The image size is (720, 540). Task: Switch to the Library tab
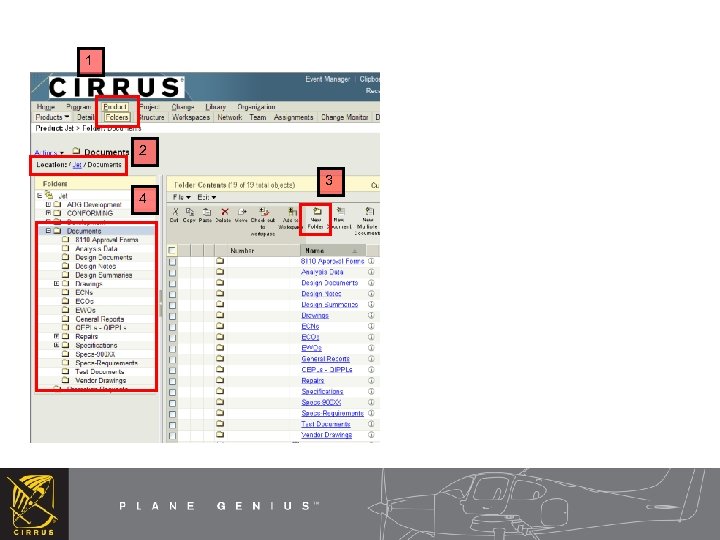point(215,107)
